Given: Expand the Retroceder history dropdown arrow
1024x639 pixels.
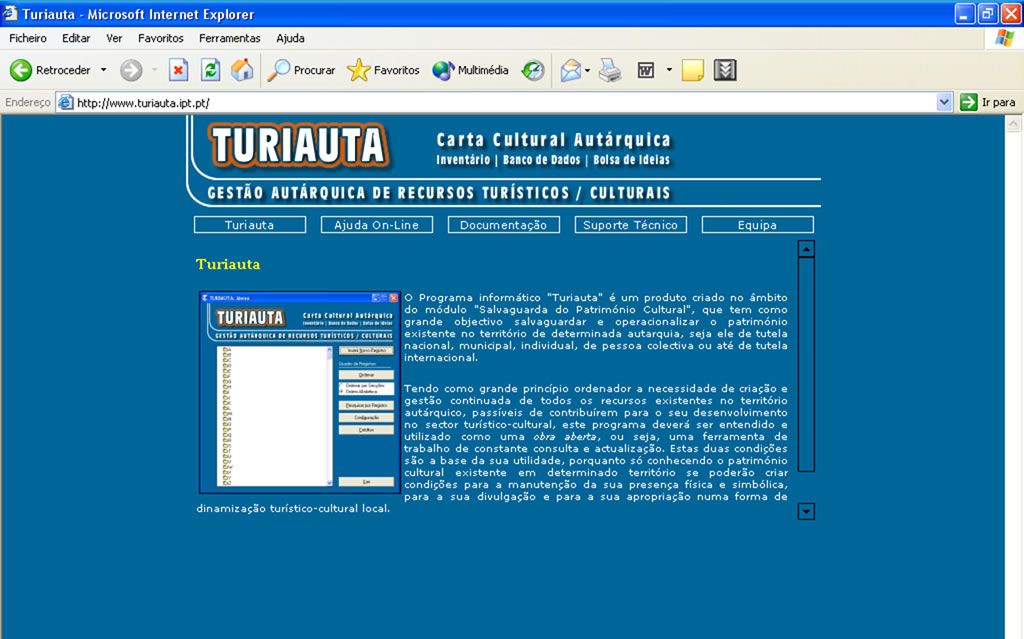Looking at the screenshot, I should 103,70.
